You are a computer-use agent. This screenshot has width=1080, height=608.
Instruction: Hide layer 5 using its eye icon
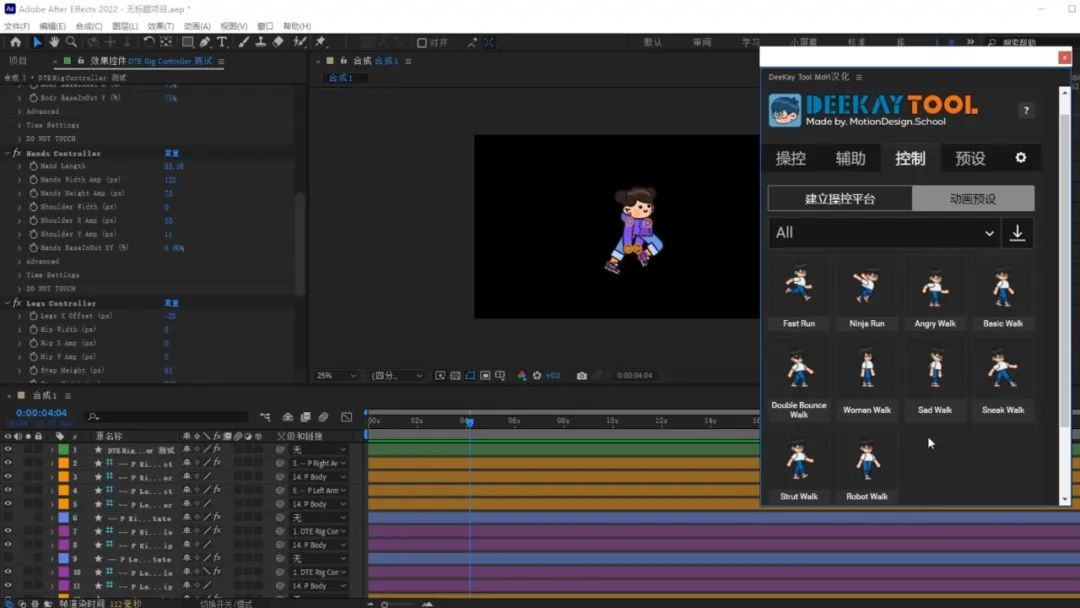[8, 504]
